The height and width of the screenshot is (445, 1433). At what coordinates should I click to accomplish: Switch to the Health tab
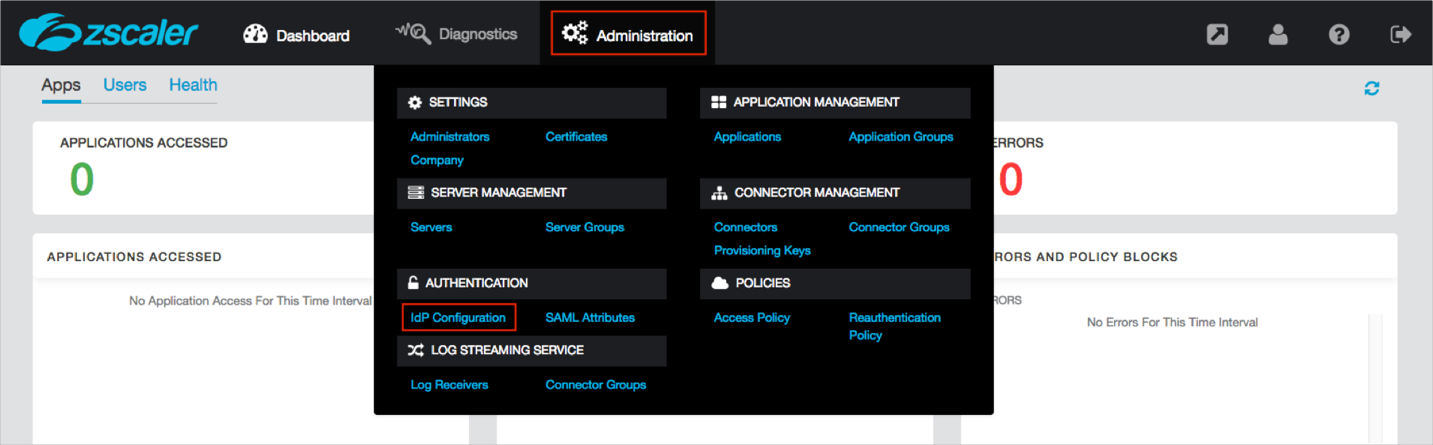[193, 85]
